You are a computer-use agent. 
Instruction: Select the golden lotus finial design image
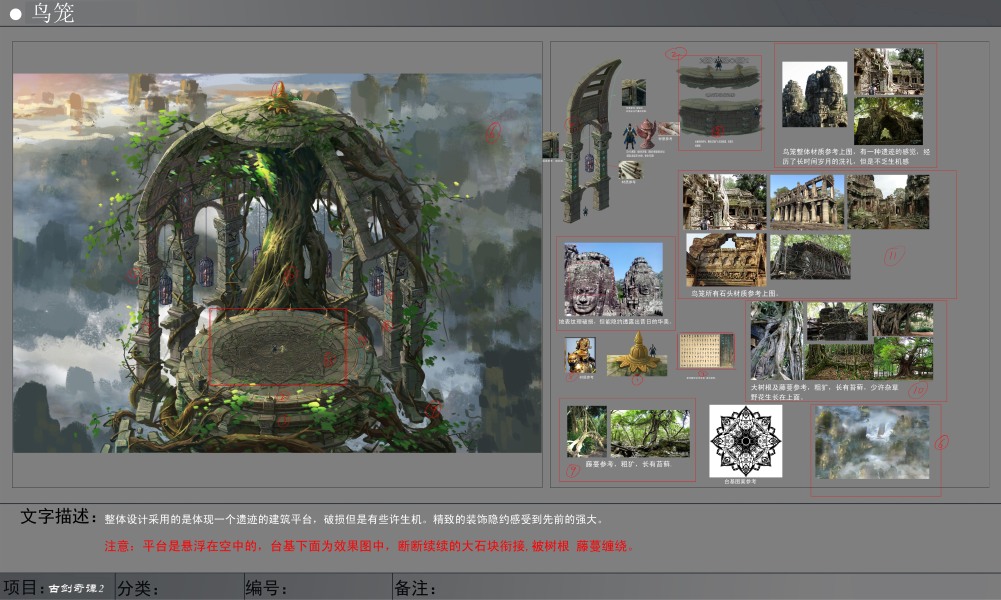[x=637, y=355]
